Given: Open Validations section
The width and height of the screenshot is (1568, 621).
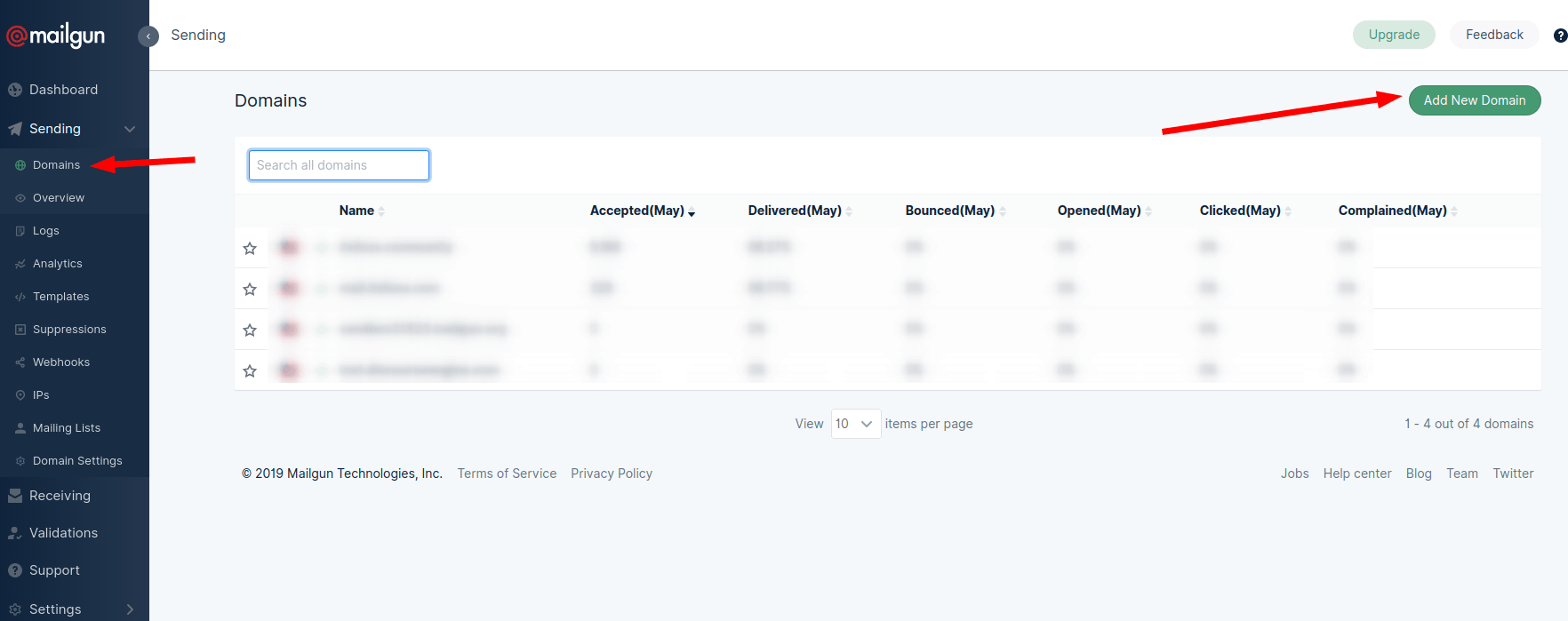Looking at the screenshot, I should click(63, 533).
